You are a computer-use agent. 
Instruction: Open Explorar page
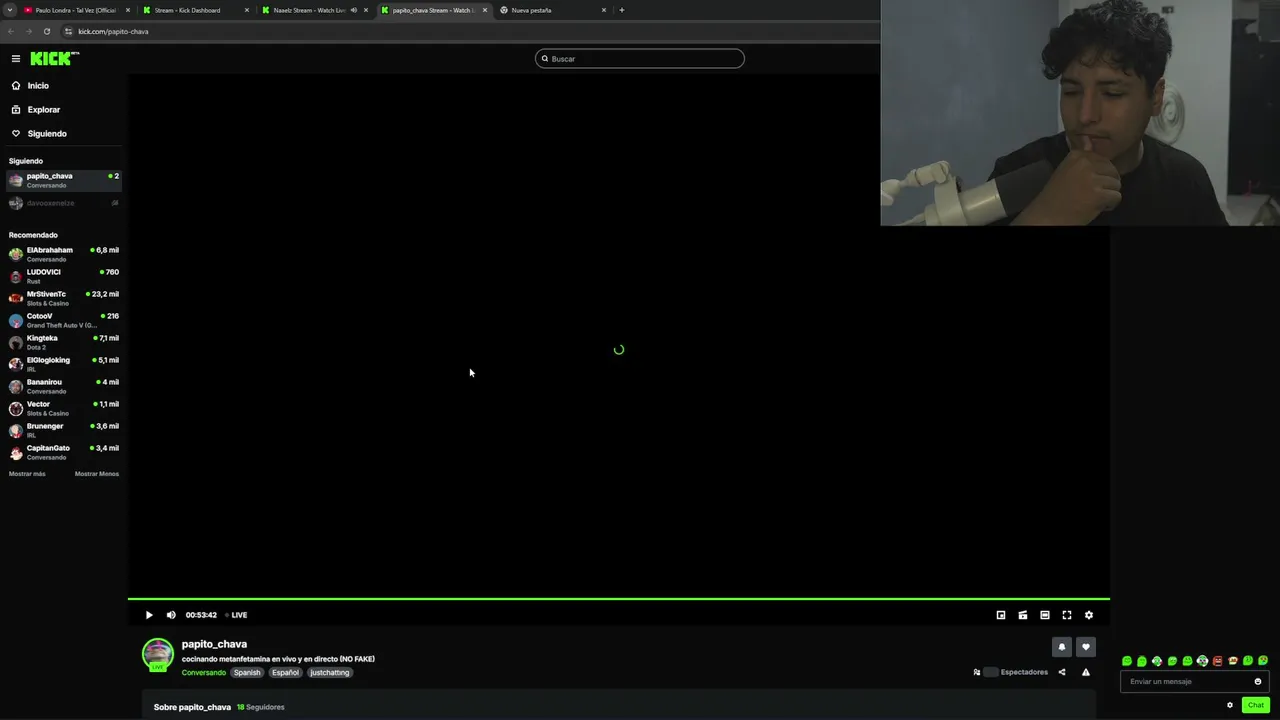coord(43,110)
